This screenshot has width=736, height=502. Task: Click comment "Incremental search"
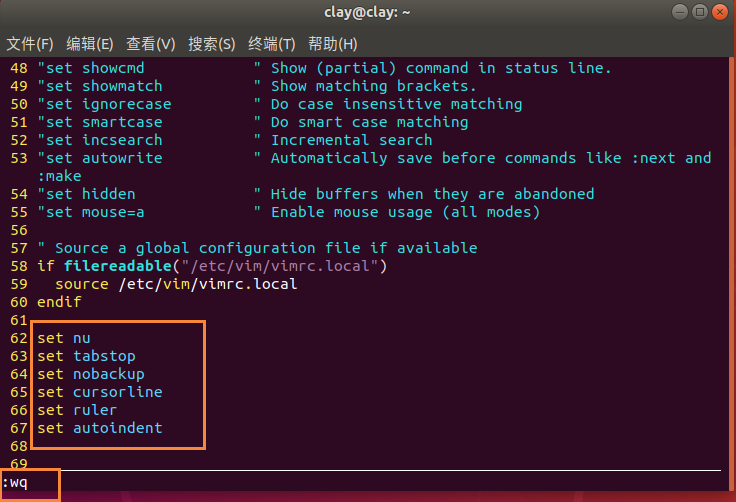[352, 140]
